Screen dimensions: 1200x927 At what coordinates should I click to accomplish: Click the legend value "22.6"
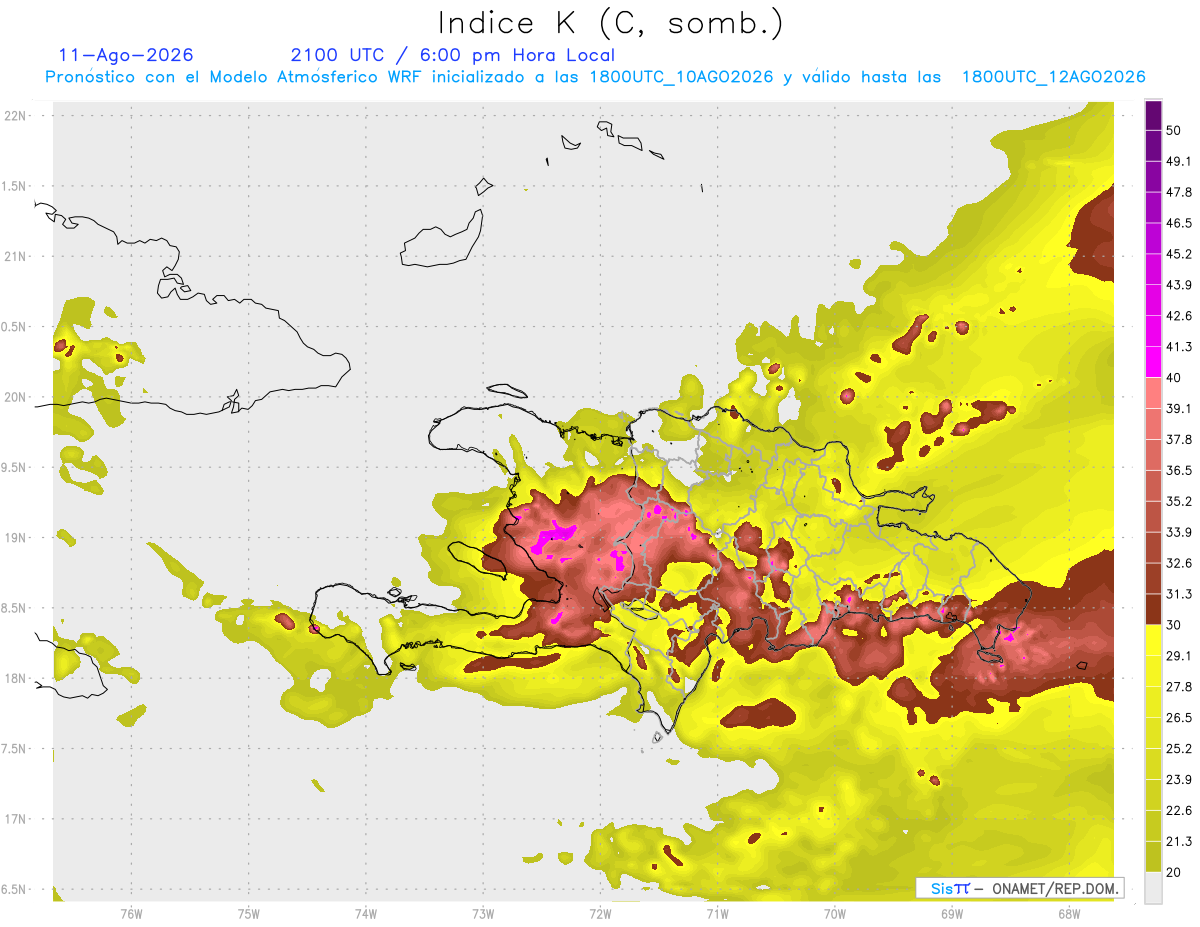pyautogui.click(x=1179, y=810)
